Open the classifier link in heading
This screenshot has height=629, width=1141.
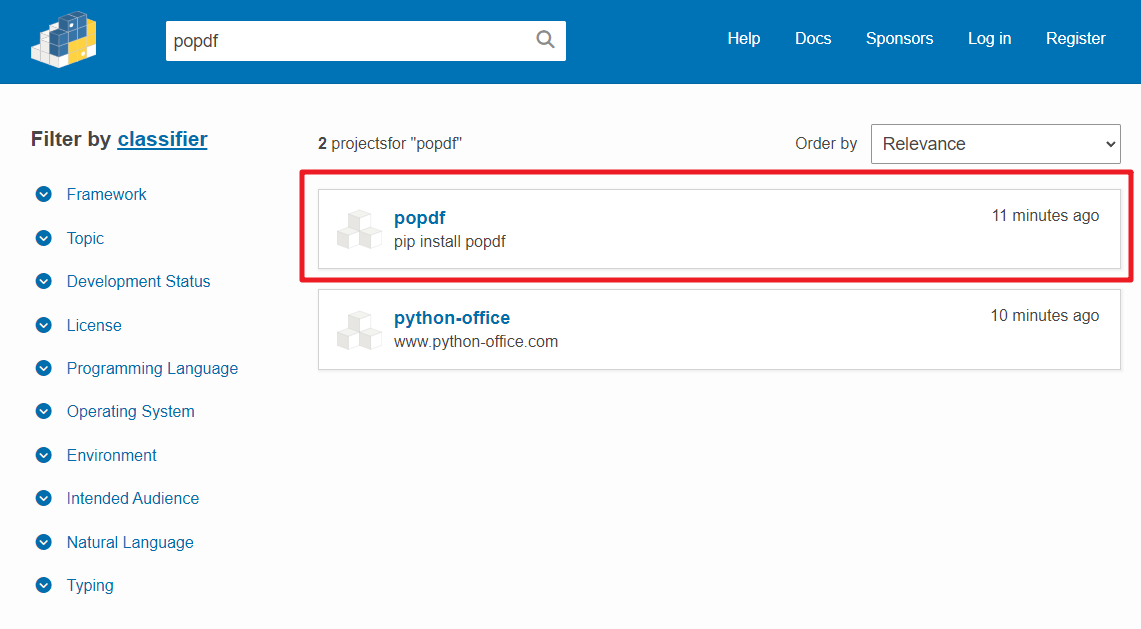pos(162,139)
